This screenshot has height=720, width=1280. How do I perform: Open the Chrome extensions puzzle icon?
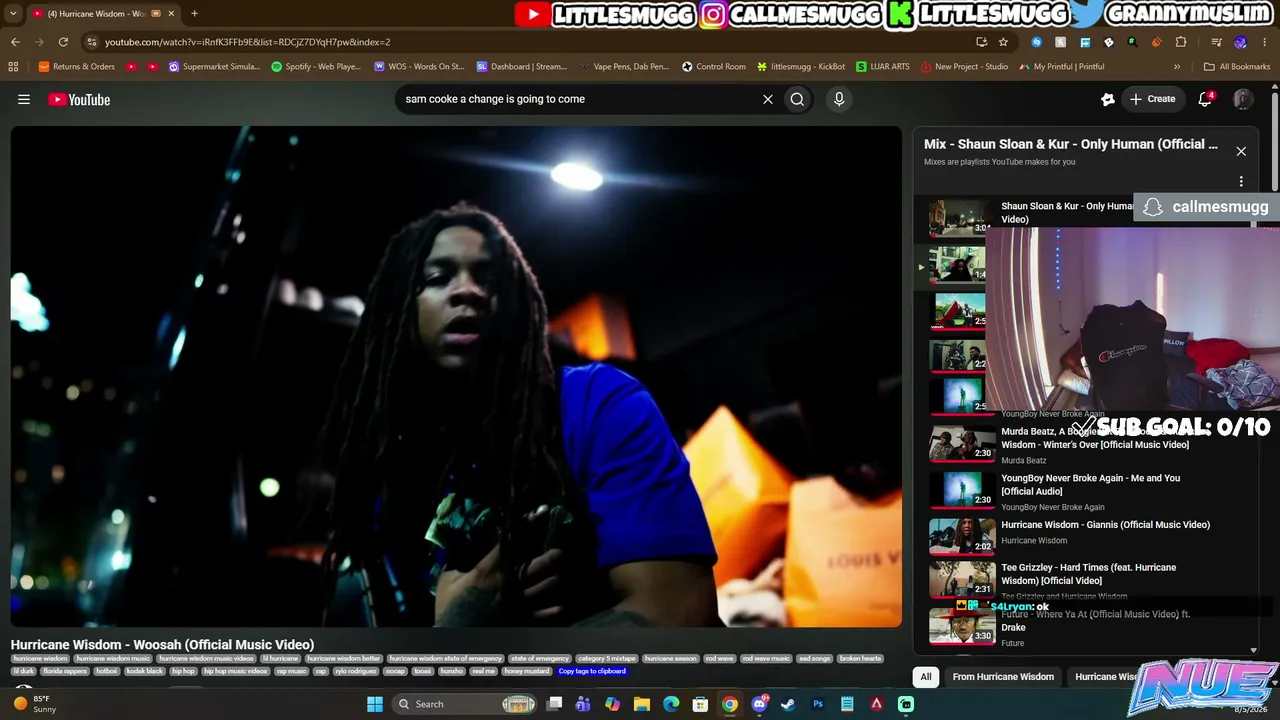(x=1181, y=42)
